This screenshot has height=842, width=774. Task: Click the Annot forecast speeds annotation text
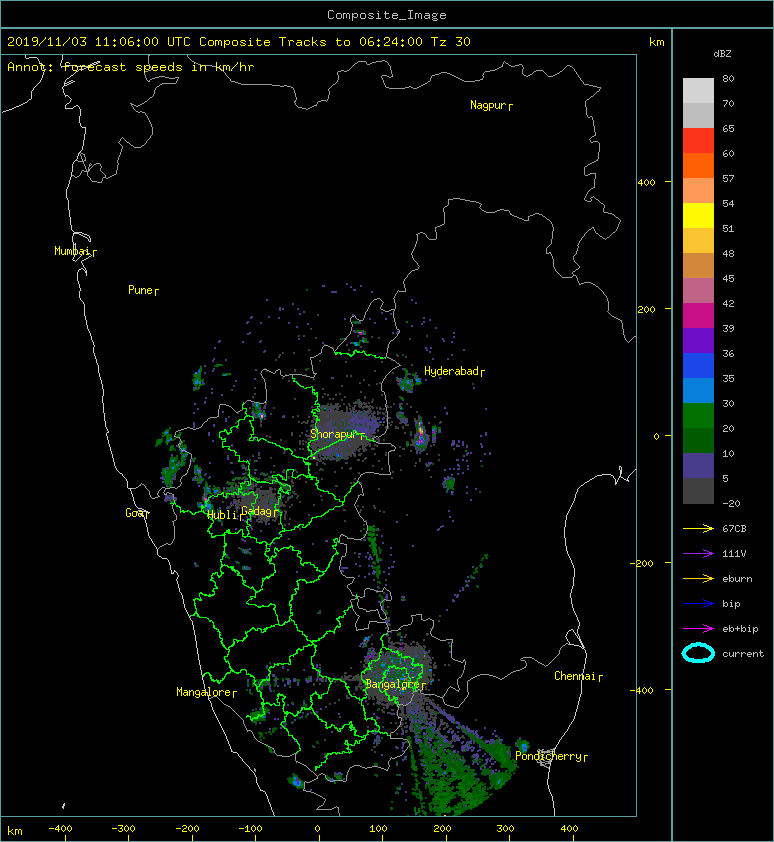(x=131, y=67)
